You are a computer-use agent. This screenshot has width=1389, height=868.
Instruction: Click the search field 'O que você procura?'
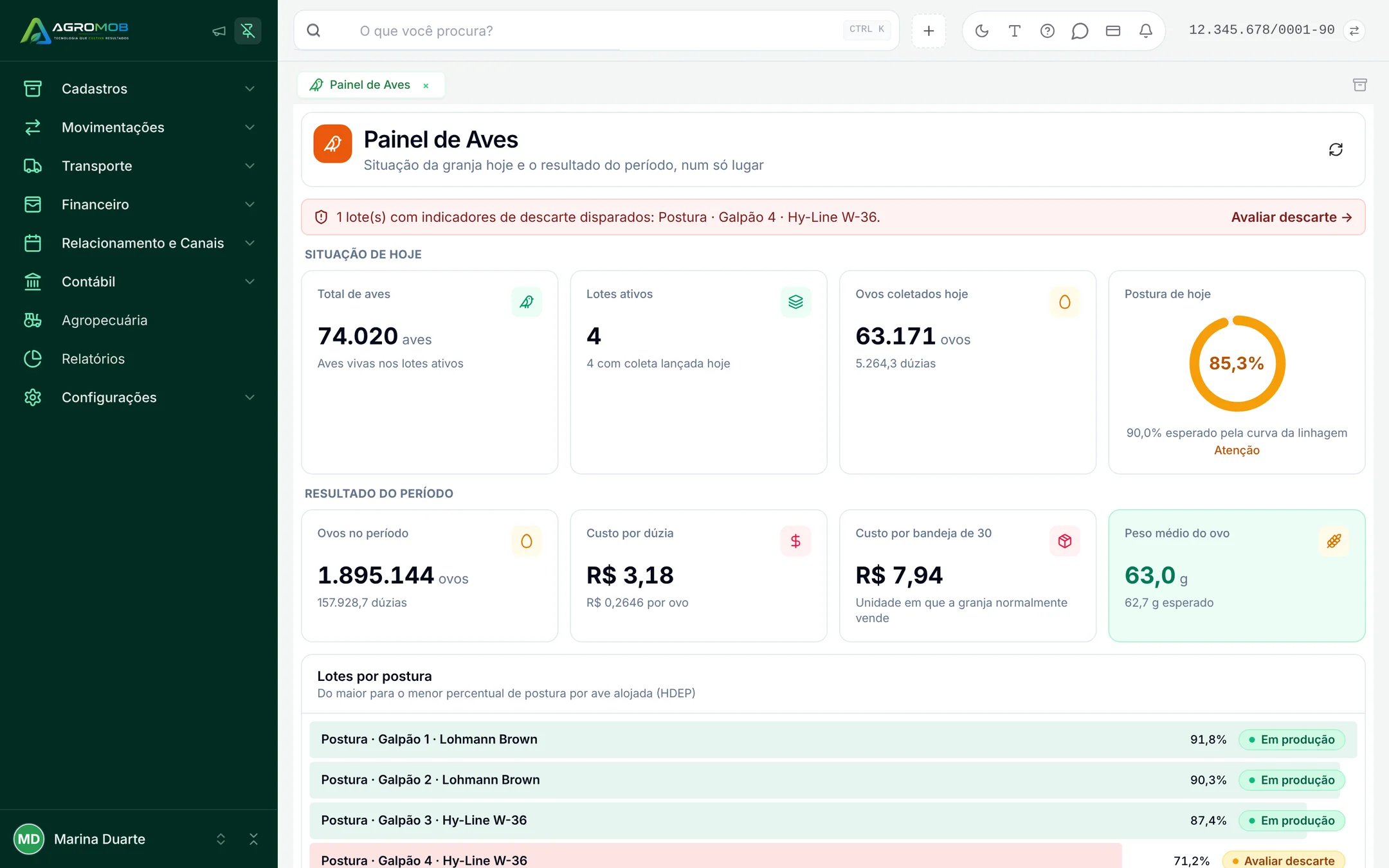pos(596,31)
